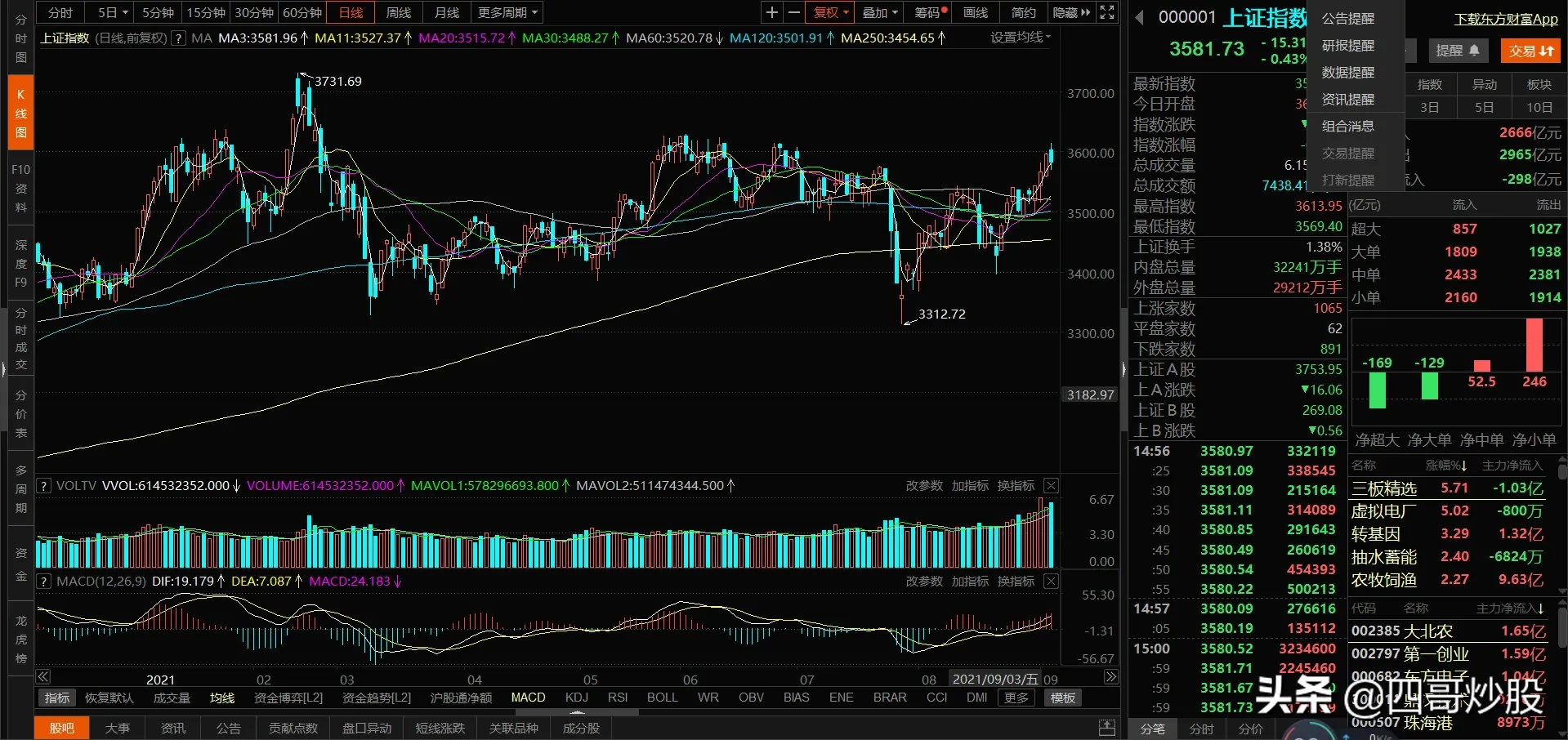Toggle the 隐藏 side panel button
The width and height of the screenshot is (1568, 740).
pyautogui.click(x=1071, y=12)
